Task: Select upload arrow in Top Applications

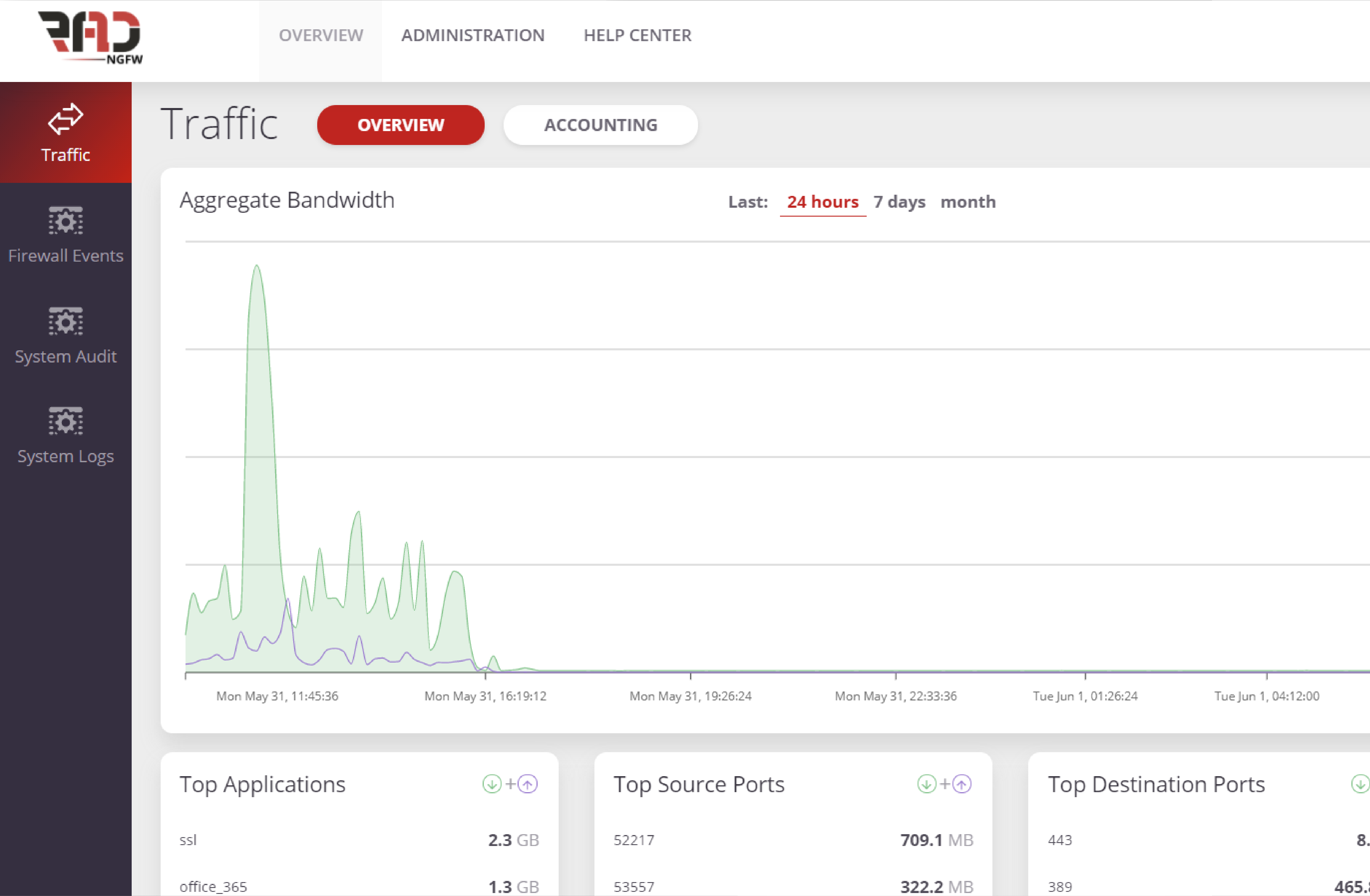Action: tap(528, 784)
